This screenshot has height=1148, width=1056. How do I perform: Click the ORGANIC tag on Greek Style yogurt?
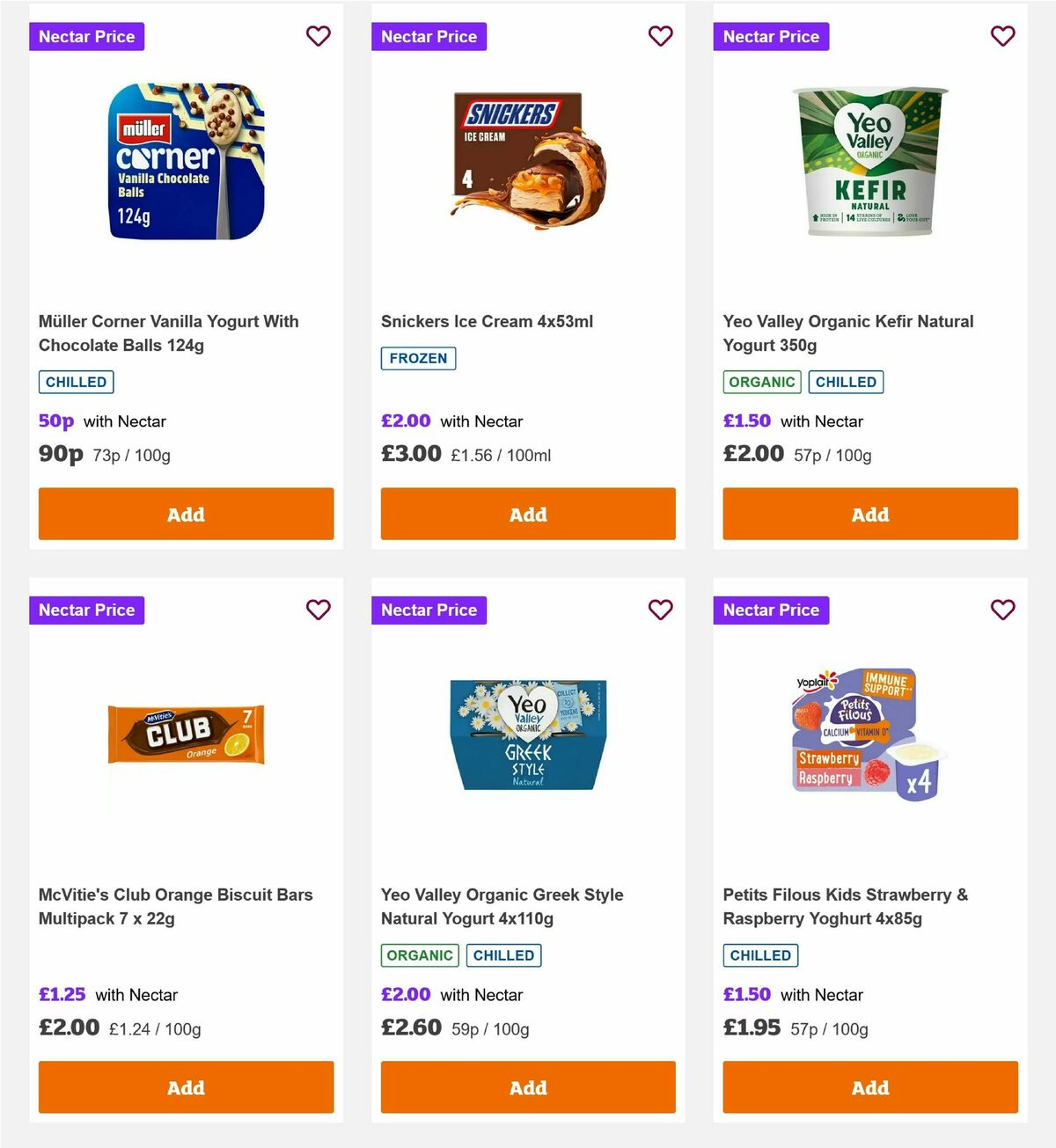pos(419,955)
